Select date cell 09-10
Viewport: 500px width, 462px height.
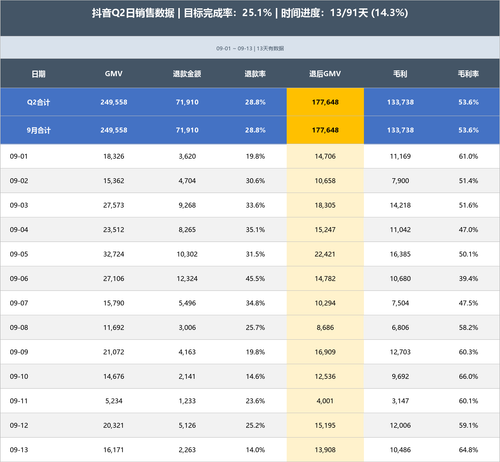click(x=19, y=377)
